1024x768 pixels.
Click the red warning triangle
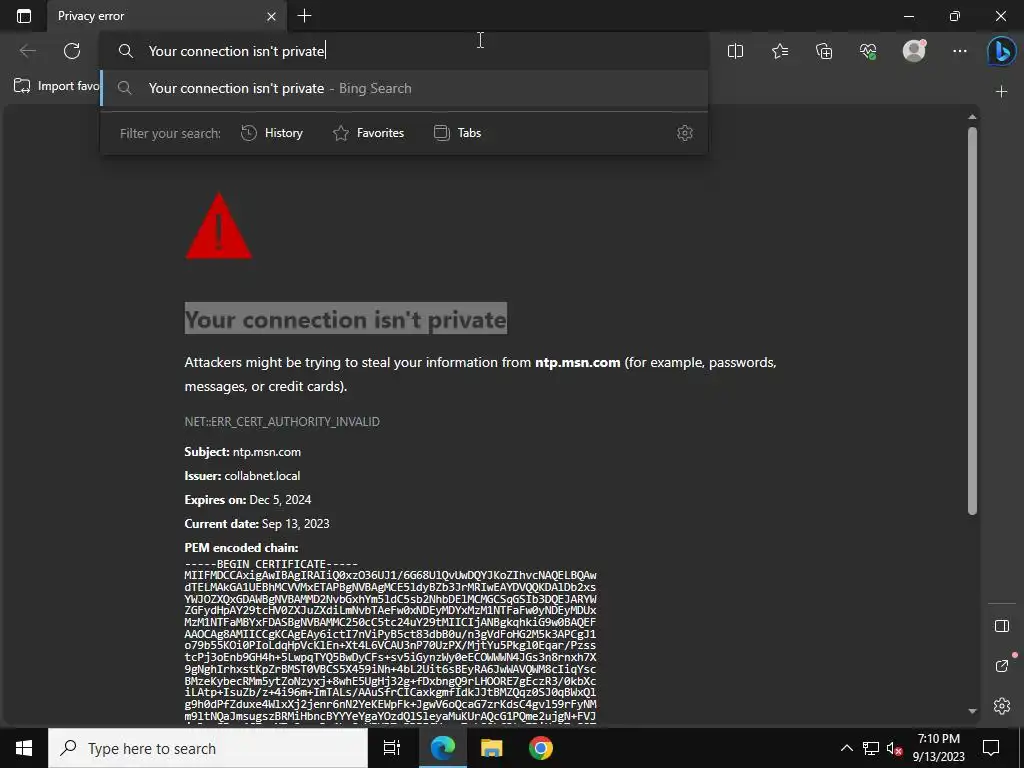(219, 226)
